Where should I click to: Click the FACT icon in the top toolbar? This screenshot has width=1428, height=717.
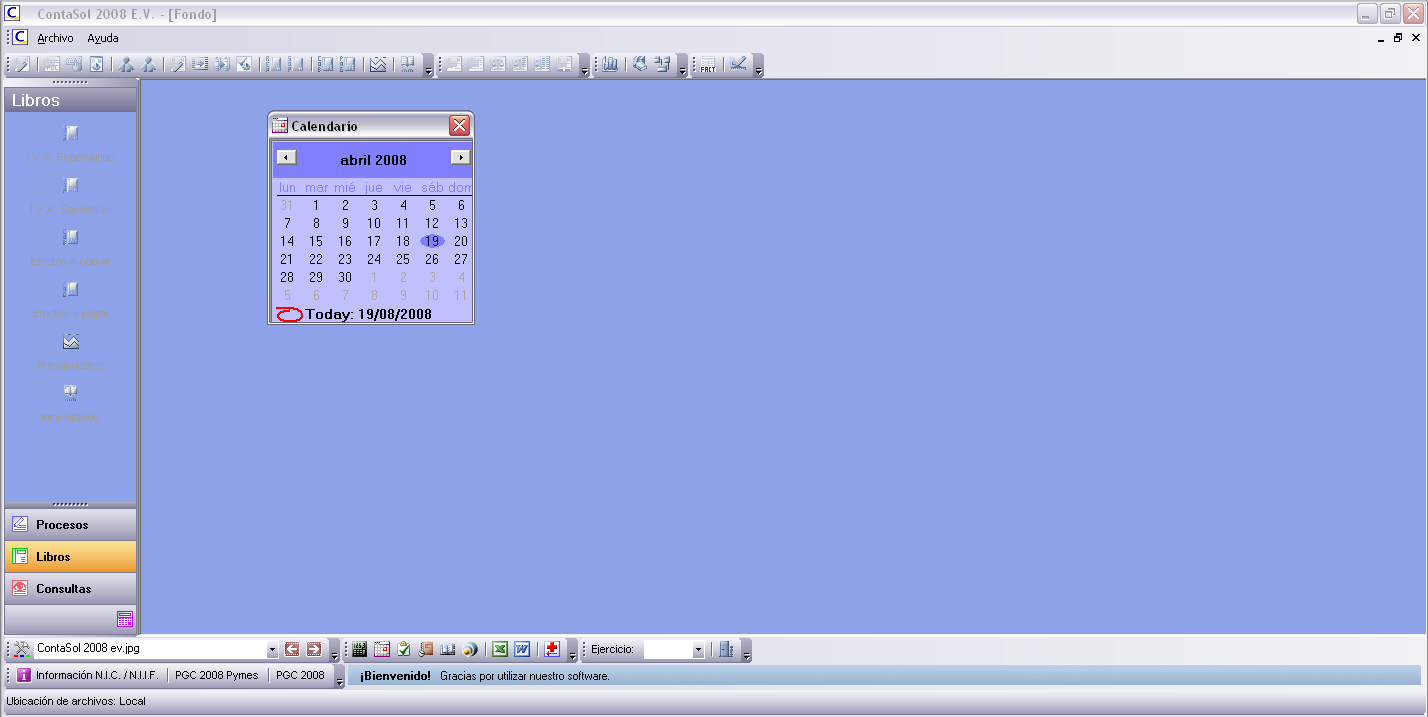tap(708, 65)
